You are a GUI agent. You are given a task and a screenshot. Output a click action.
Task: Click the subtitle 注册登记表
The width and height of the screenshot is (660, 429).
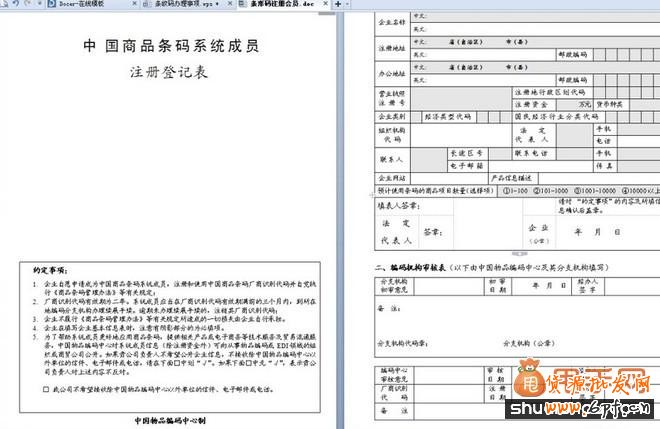pos(169,72)
